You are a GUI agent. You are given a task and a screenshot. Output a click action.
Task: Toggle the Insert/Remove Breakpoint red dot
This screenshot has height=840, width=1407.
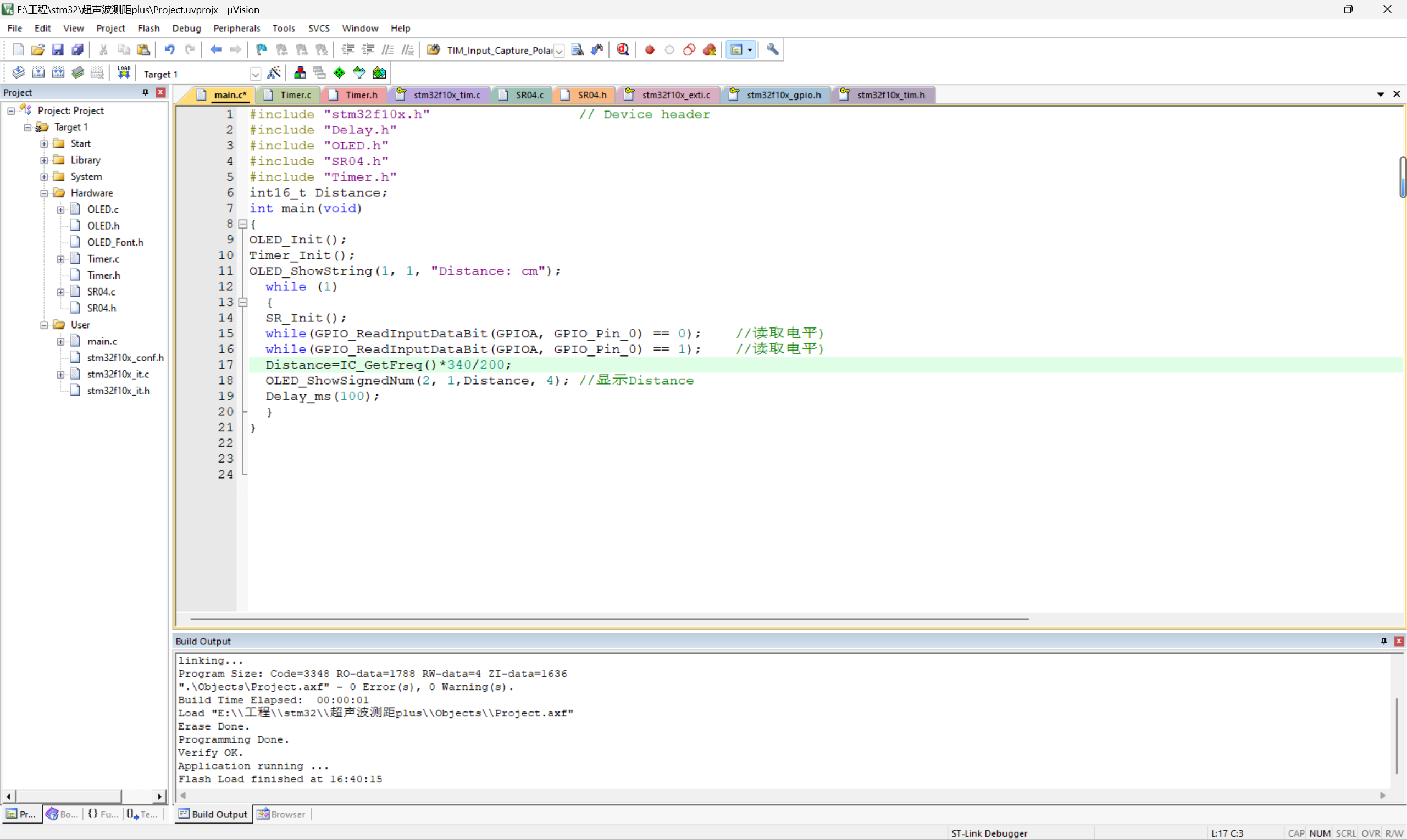(x=650, y=50)
